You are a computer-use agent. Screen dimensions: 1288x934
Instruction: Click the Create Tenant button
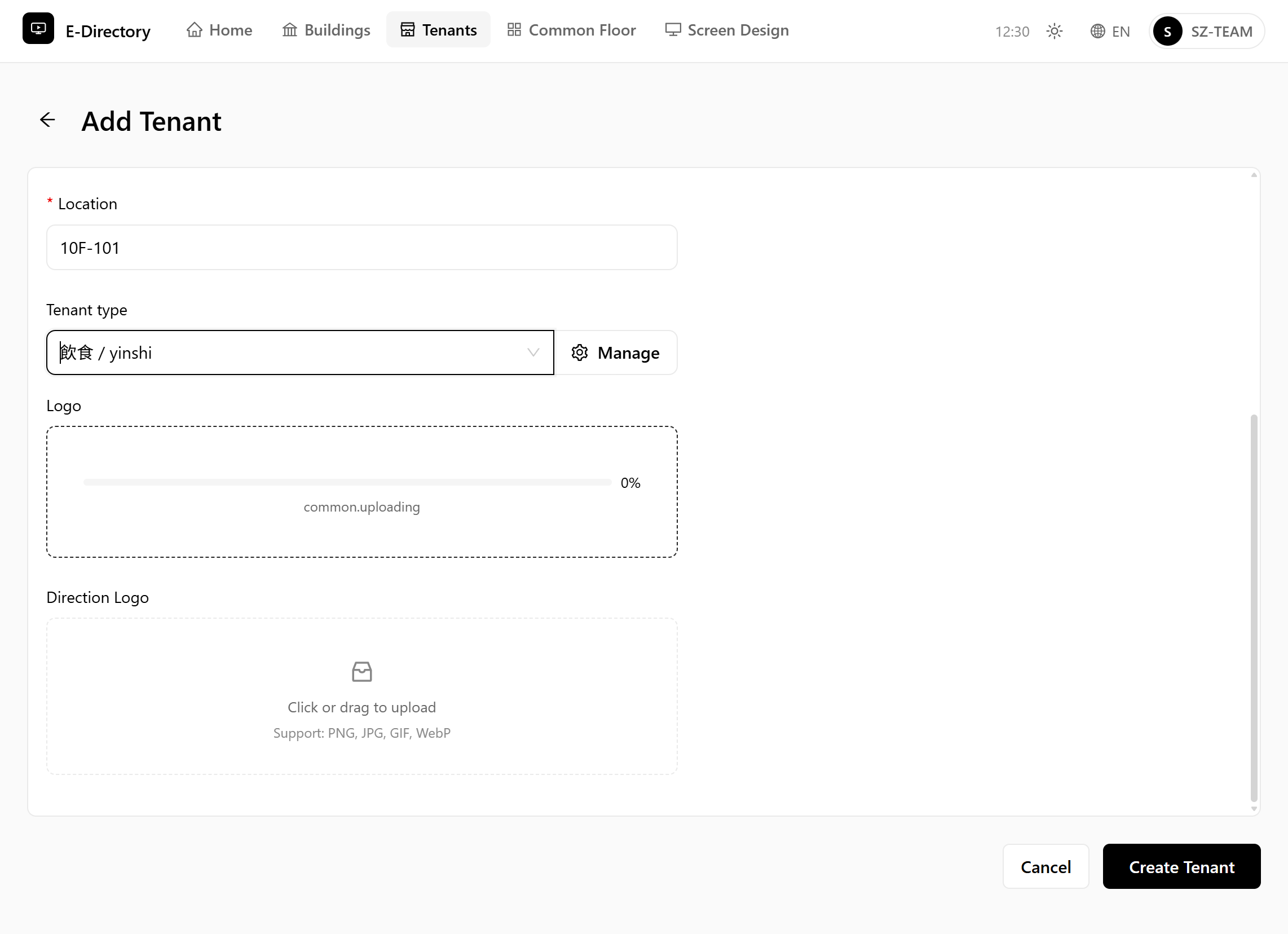1181,867
